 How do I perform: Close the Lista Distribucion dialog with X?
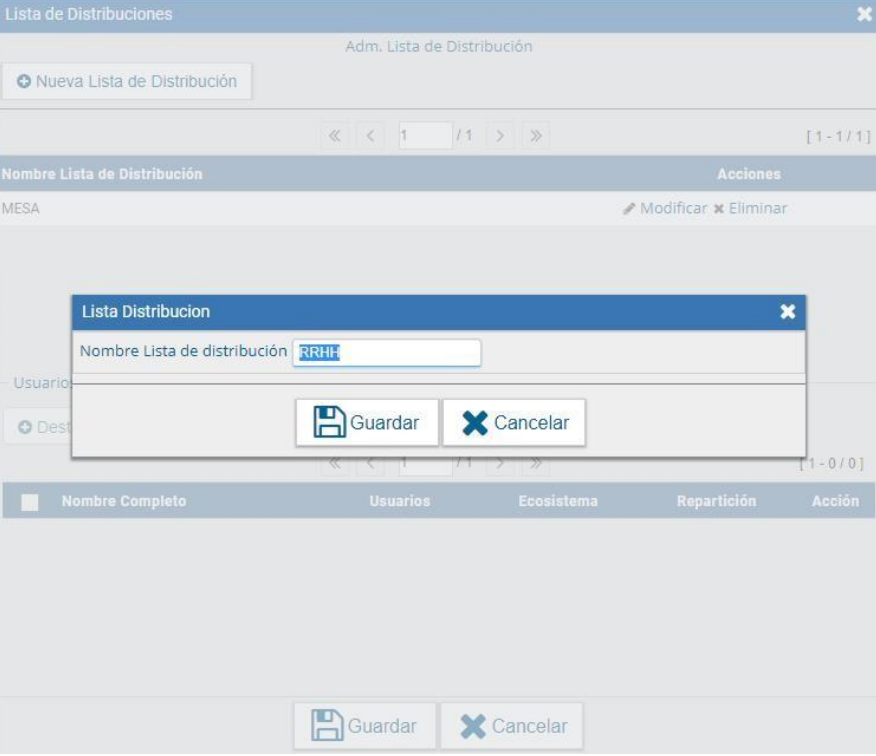787,312
